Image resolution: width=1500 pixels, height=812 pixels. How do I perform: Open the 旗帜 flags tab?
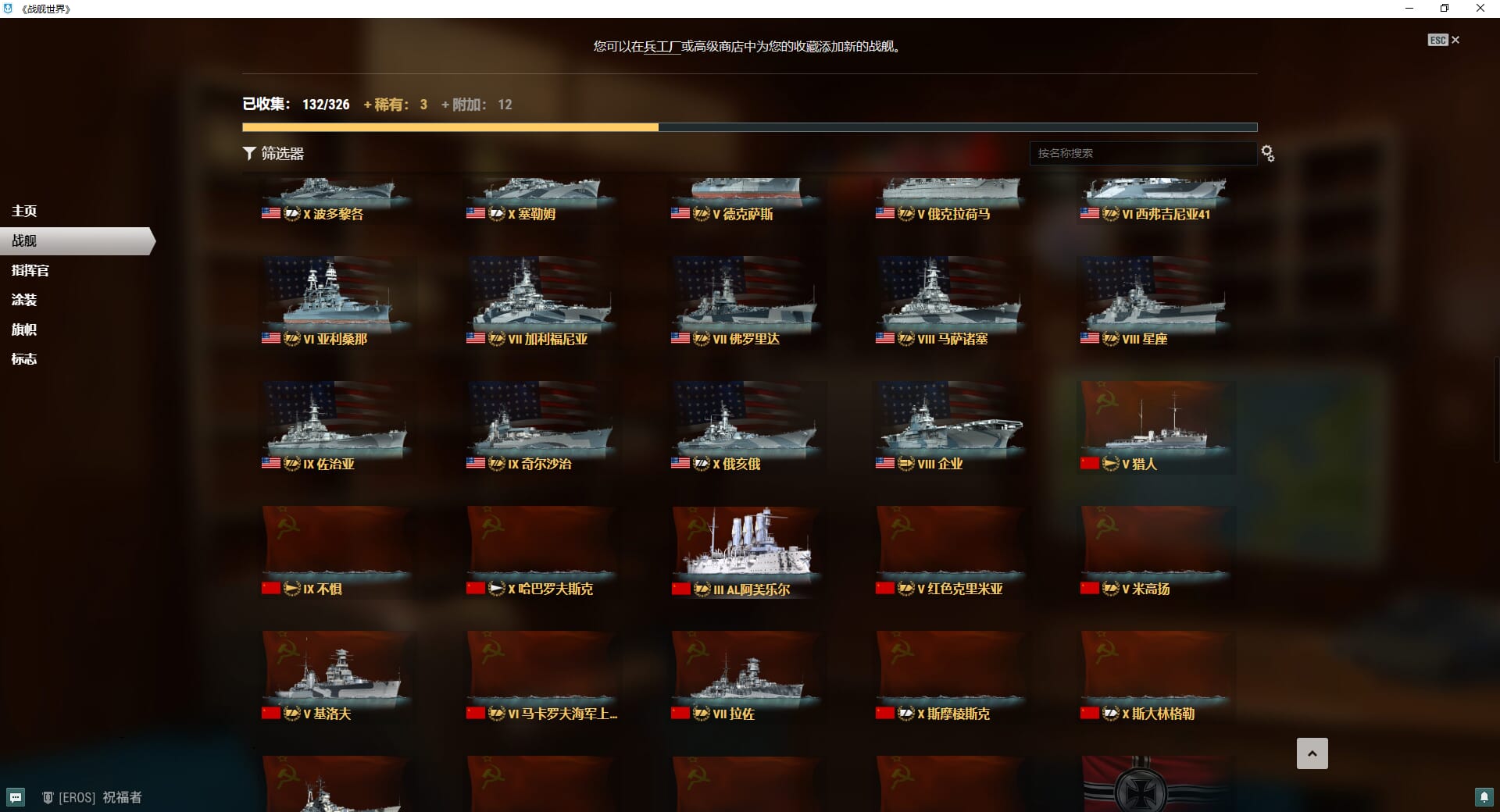click(x=24, y=329)
